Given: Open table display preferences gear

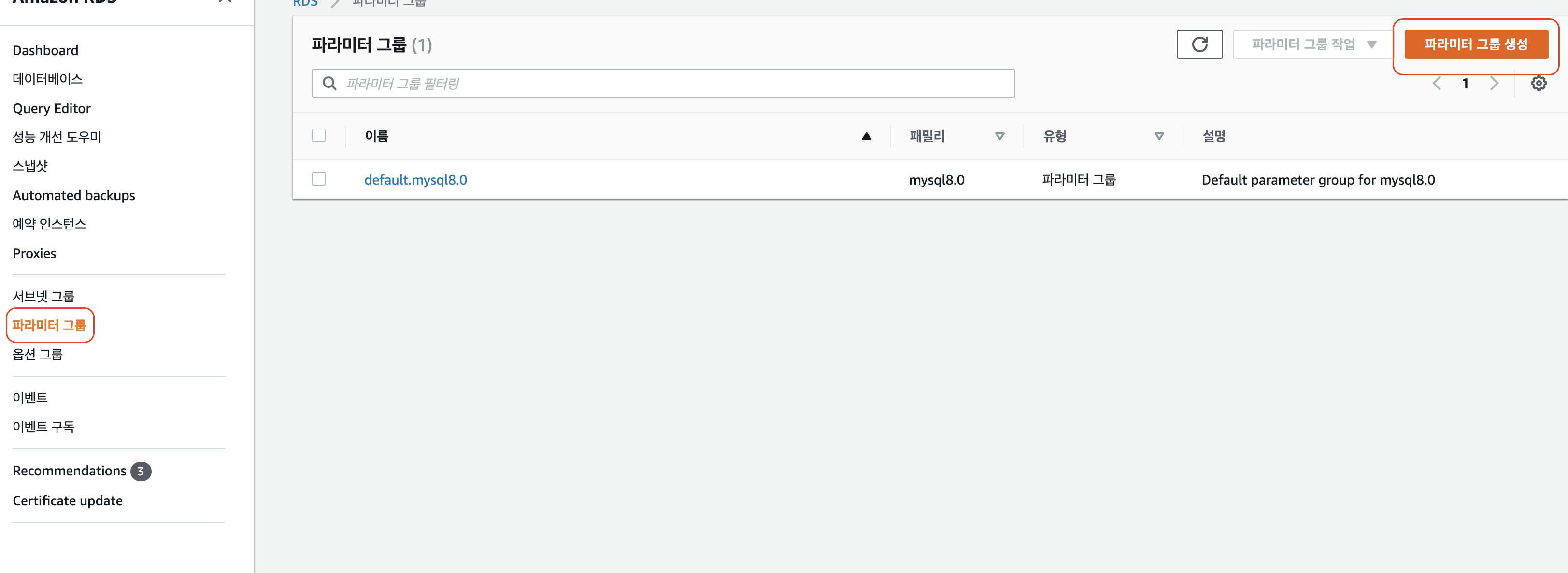Looking at the screenshot, I should 1539,84.
